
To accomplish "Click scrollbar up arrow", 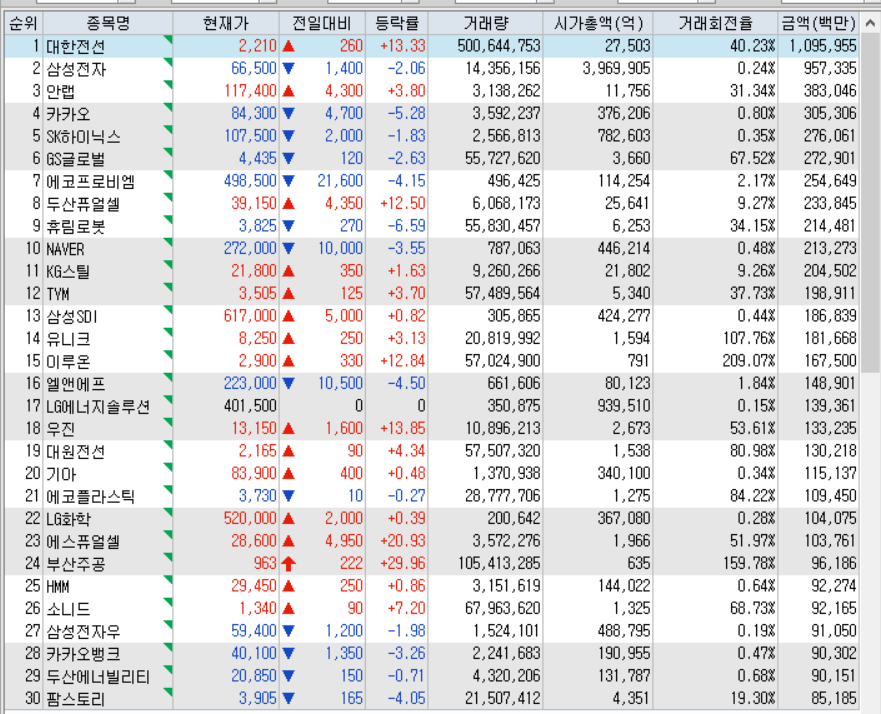I will [x=870, y=24].
